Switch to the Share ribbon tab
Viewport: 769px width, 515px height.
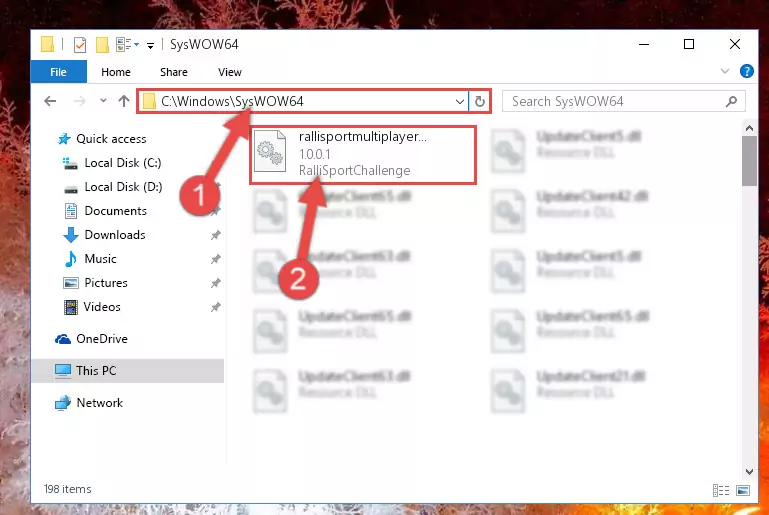point(174,72)
